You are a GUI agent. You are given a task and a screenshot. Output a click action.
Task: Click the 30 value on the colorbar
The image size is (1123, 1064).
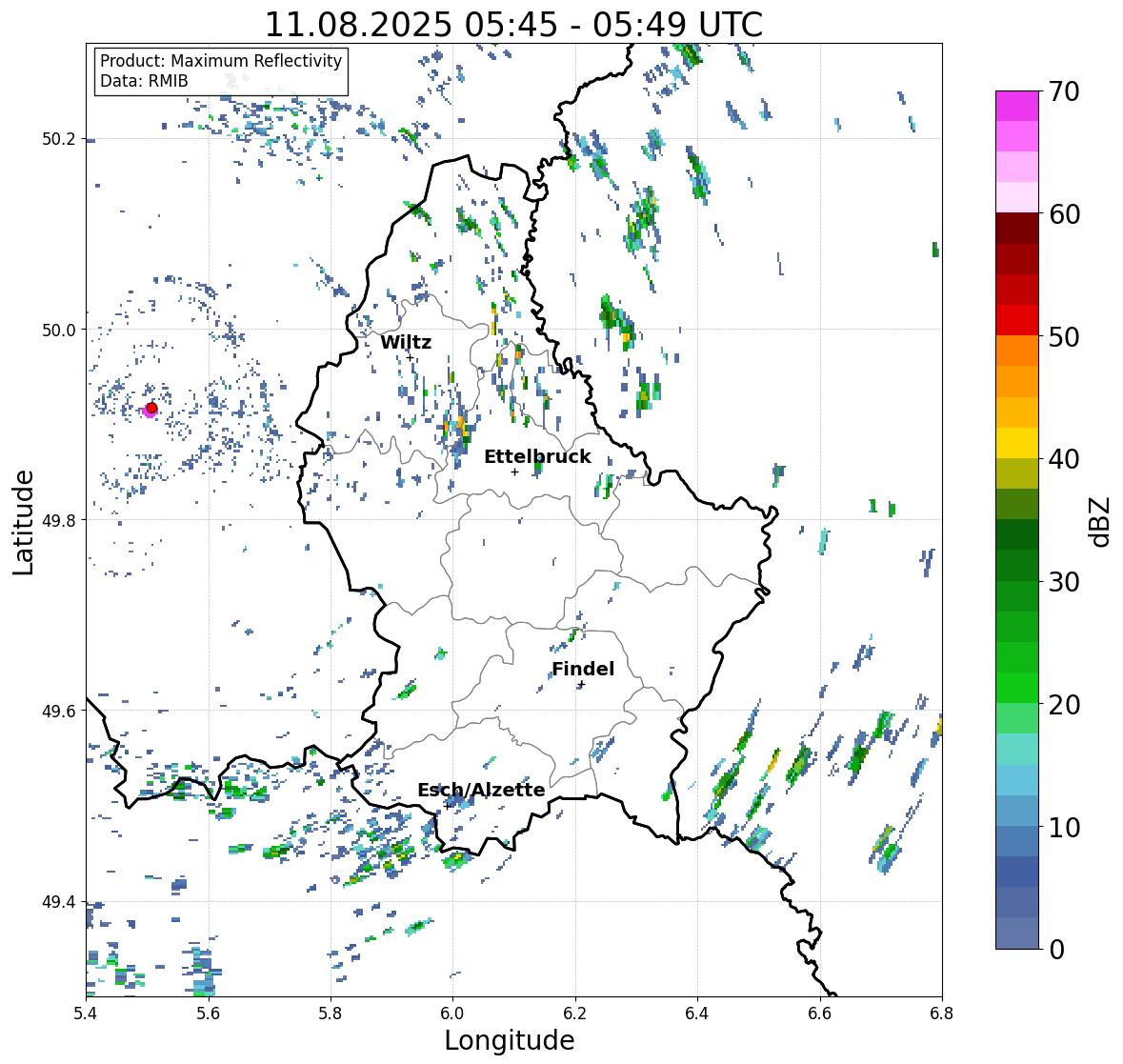coord(1064,581)
